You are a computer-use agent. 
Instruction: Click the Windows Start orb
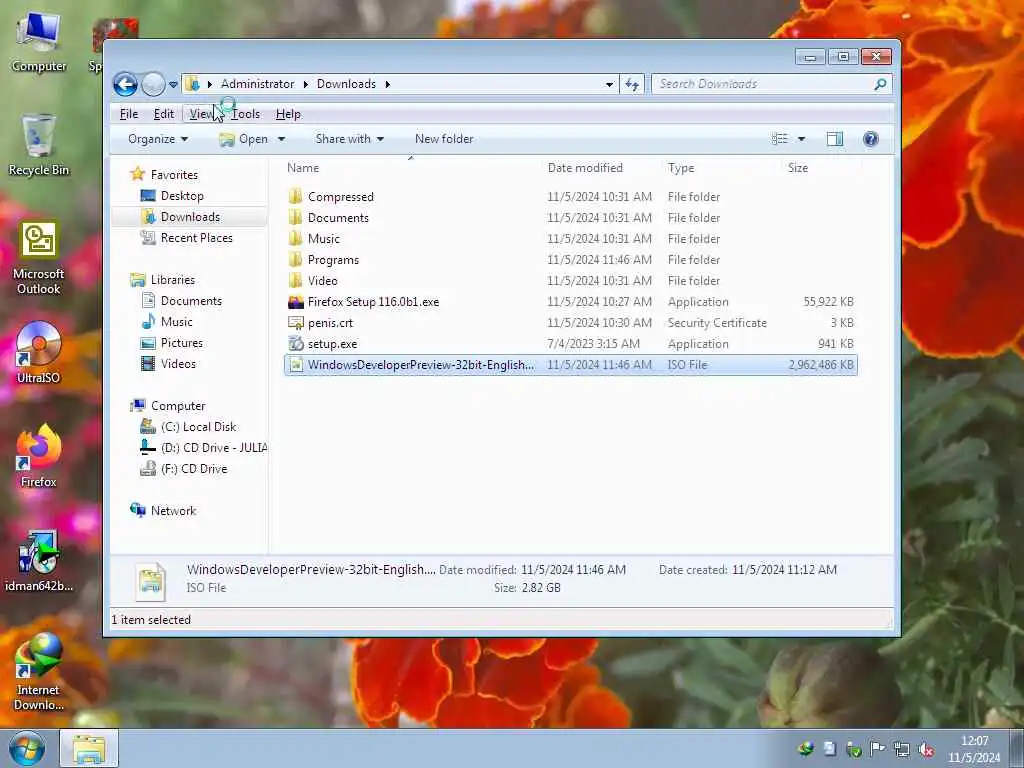[x=26, y=748]
